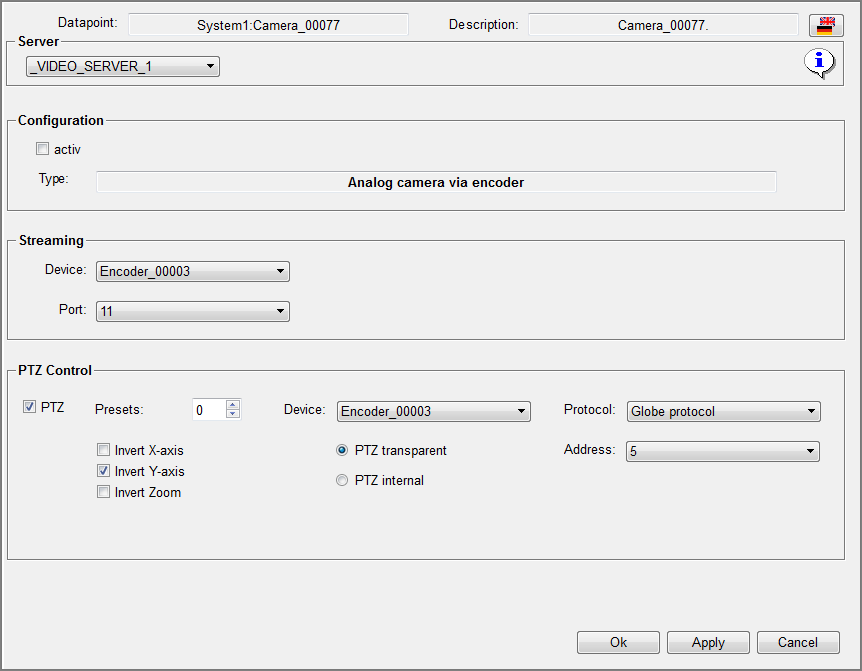Uncheck the PTZ checkbox
The width and height of the screenshot is (862, 671).
point(28,407)
